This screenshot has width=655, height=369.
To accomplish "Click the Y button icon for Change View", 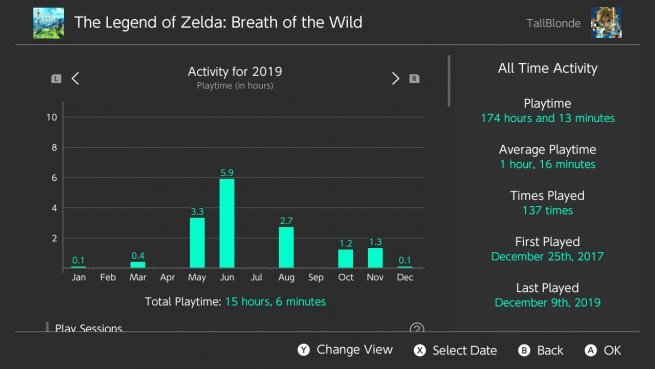I will pyautogui.click(x=304, y=350).
